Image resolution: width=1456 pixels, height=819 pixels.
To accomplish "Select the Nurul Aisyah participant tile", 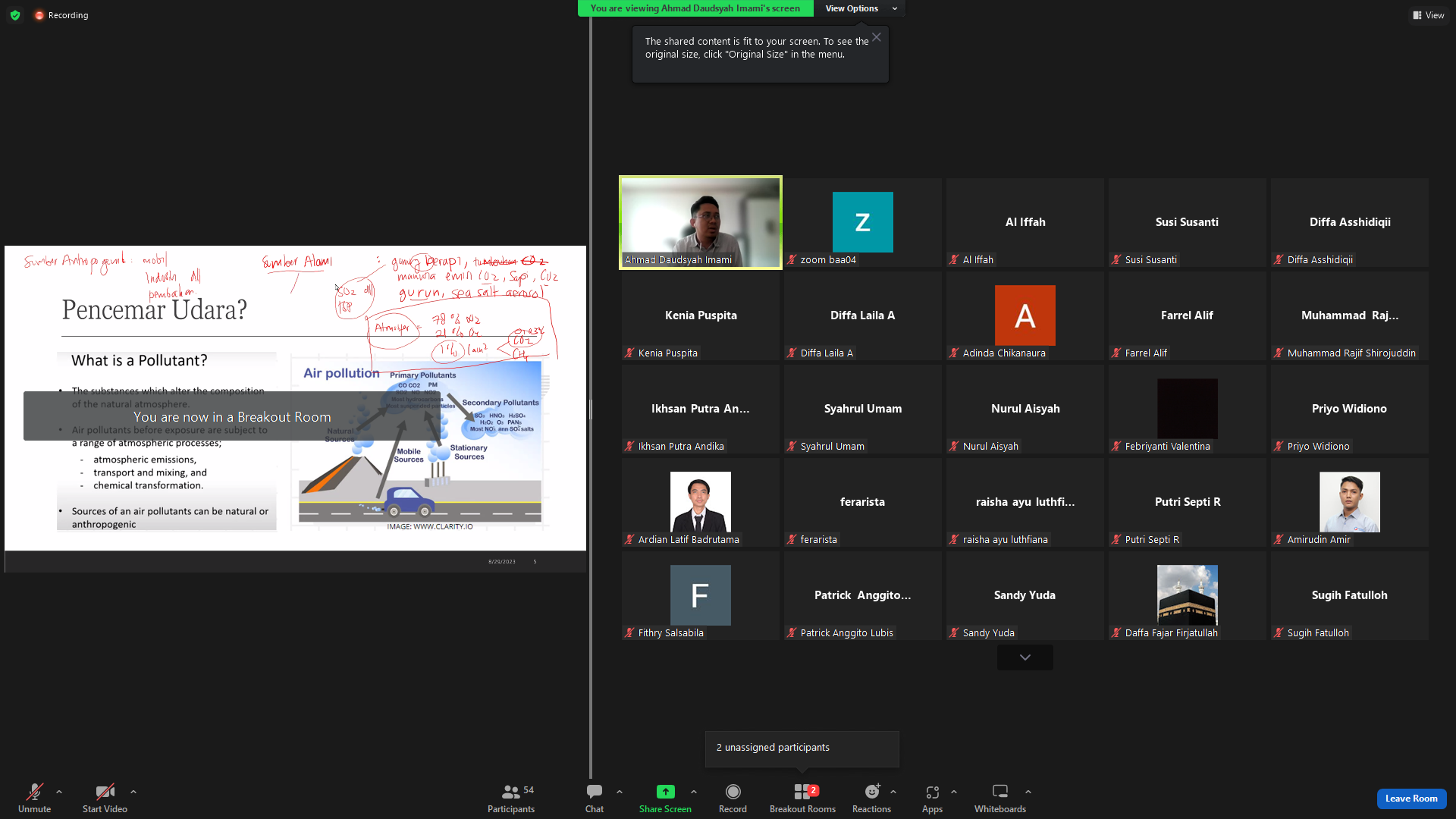I will [1025, 409].
